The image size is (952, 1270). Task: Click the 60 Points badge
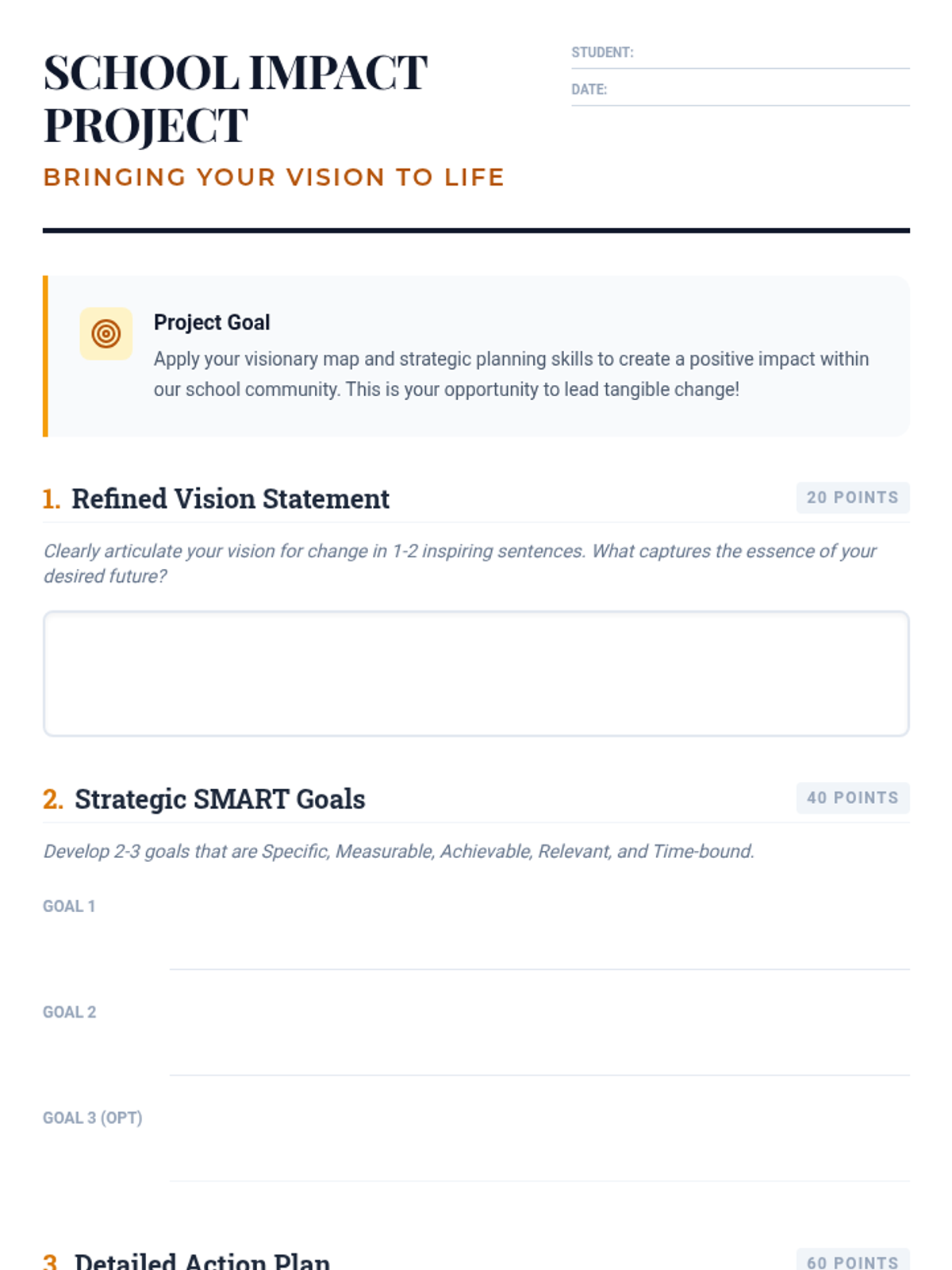[852, 1260]
